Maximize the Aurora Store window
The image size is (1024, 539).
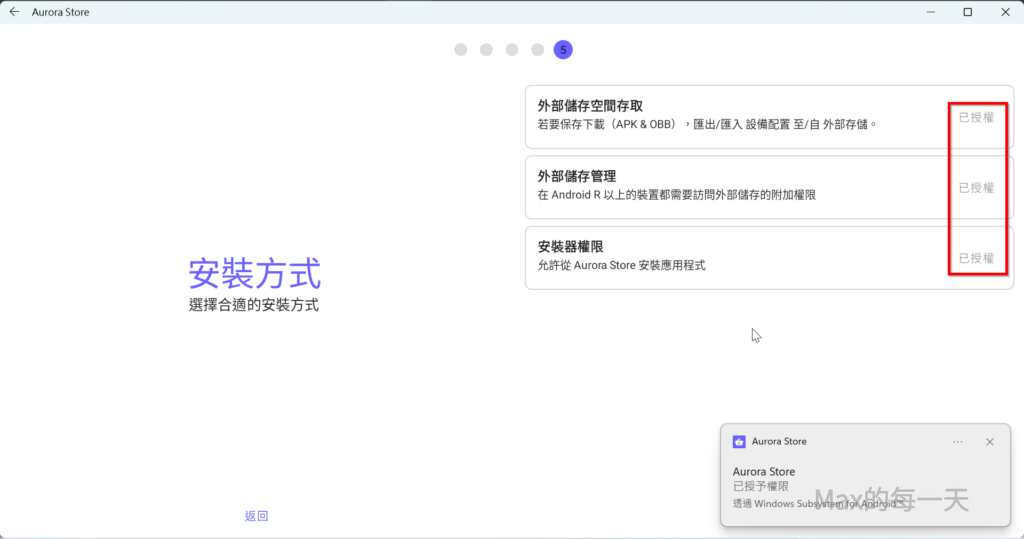(968, 12)
